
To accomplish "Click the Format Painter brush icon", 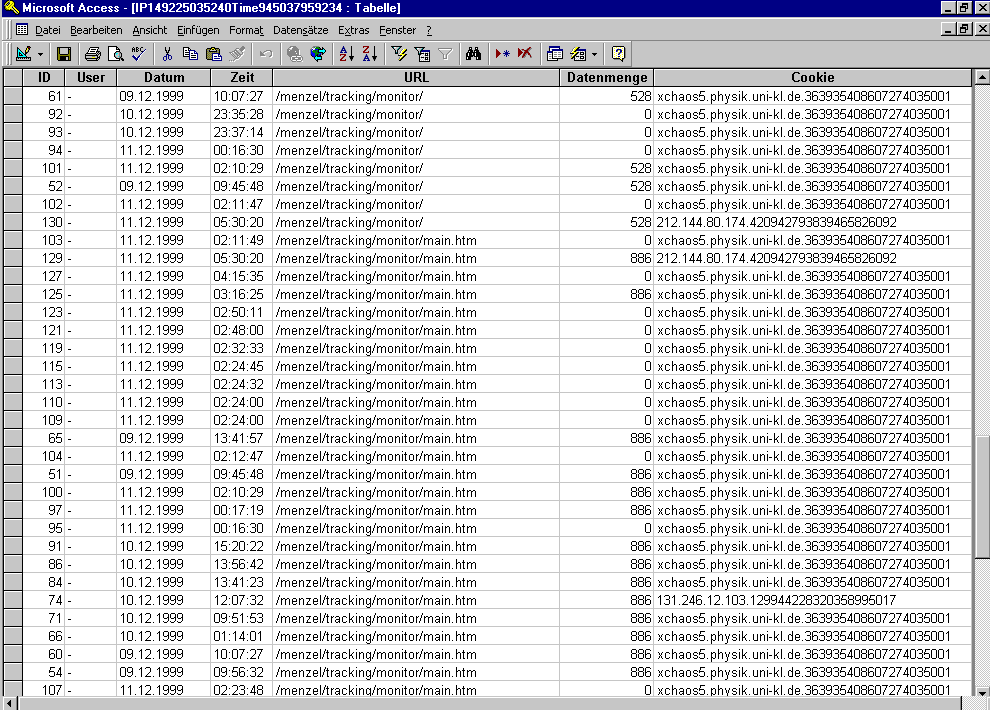I will tap(237, 54).
